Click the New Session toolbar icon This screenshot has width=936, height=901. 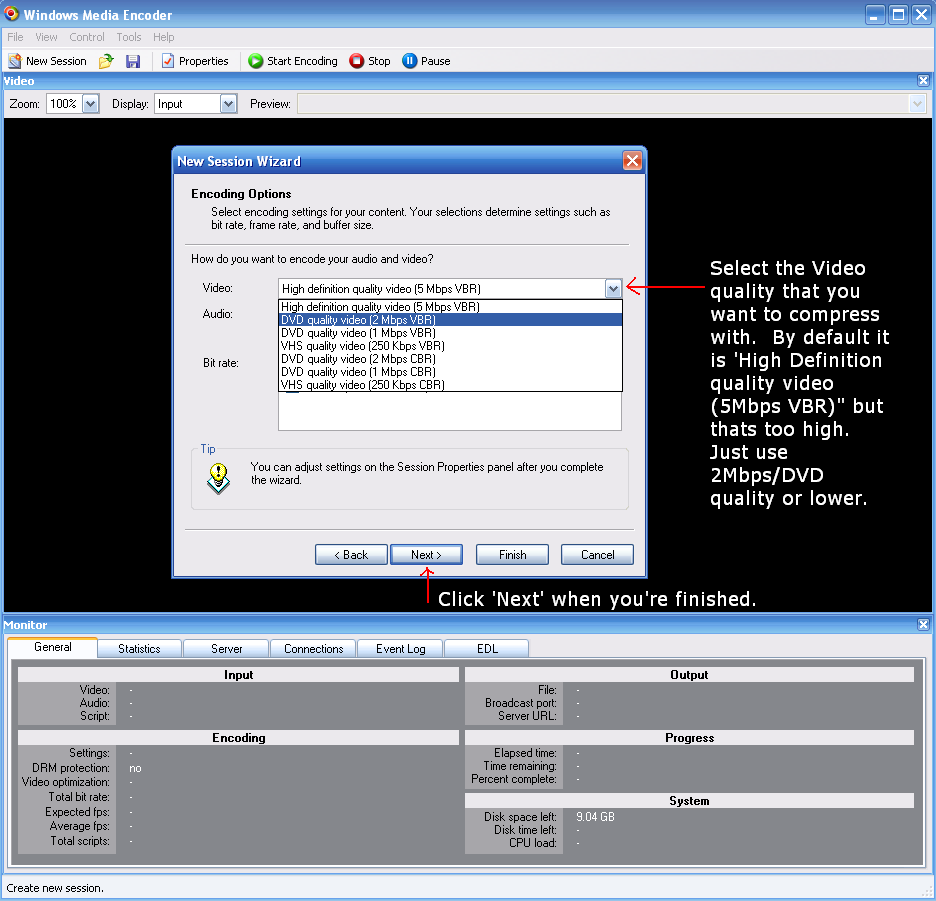[15, 61]
